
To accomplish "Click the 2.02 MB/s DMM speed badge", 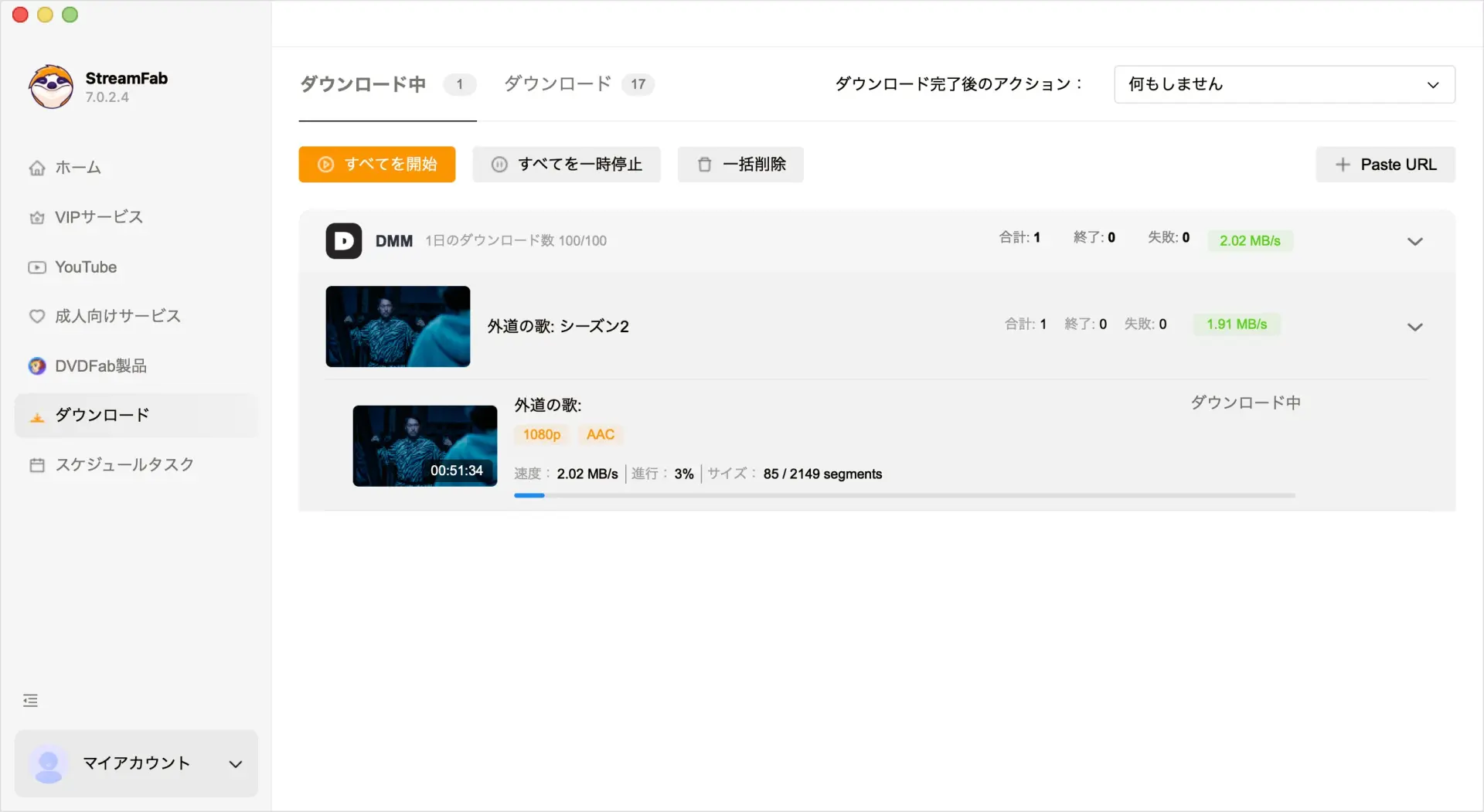I will pos(1250,241).
